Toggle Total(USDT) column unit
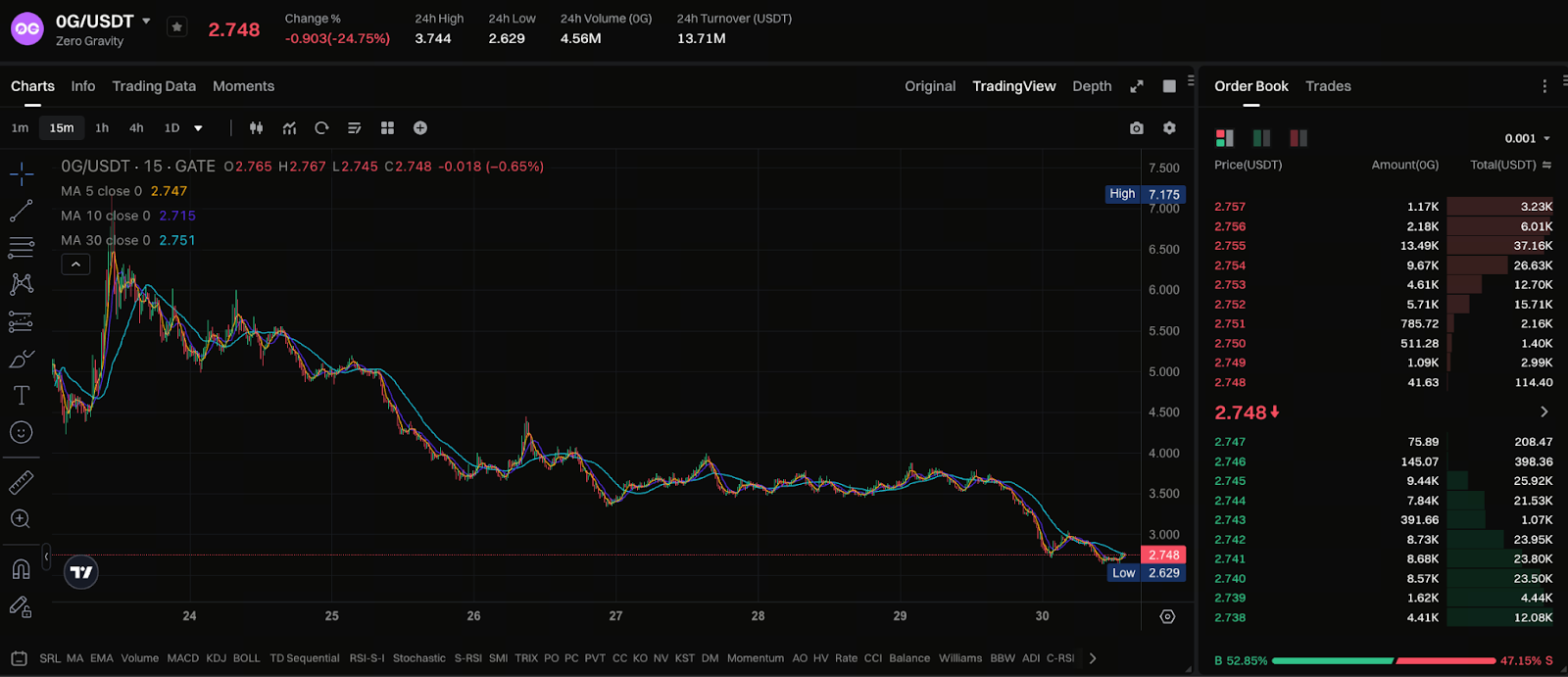The height and width of the screenshot is (677, 1568). 1546,165
